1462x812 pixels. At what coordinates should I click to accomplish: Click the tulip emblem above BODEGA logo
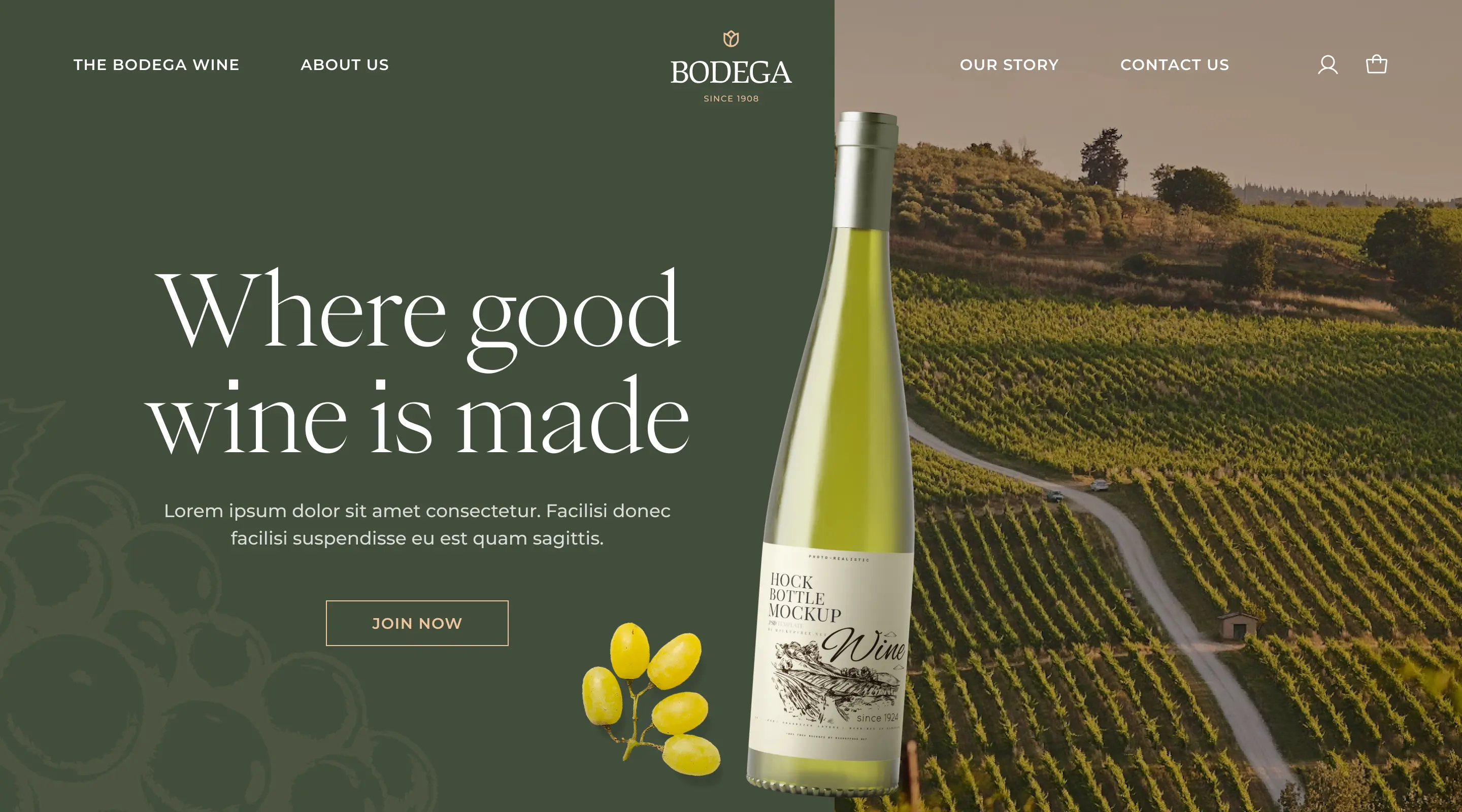coord(731,39)
